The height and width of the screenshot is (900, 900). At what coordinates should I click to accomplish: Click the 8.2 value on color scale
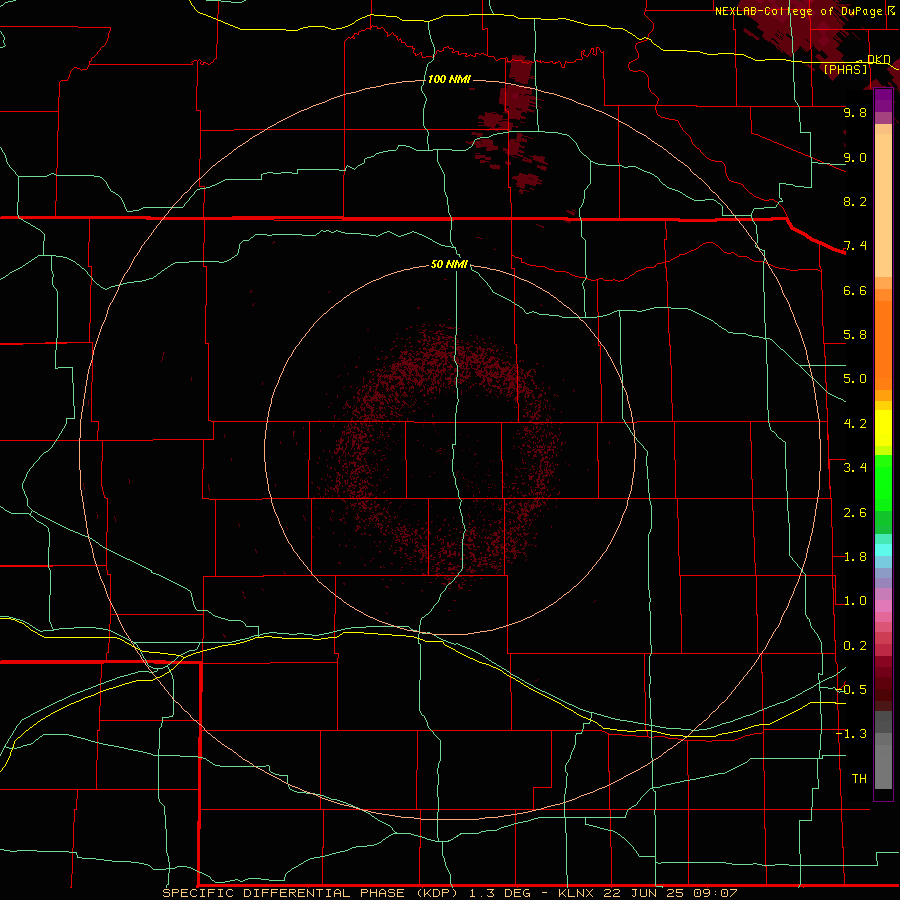(855, 201)
